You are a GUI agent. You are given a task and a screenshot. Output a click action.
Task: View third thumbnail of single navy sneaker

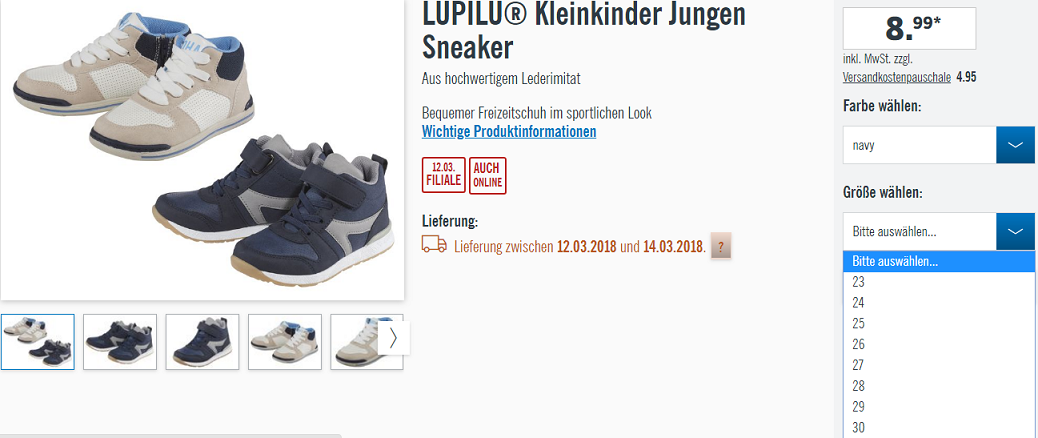[x=202, y=341]
